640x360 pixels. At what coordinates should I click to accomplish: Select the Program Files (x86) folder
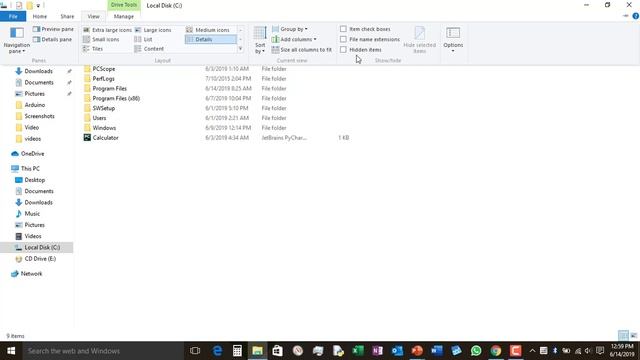[x=116, y=98]
